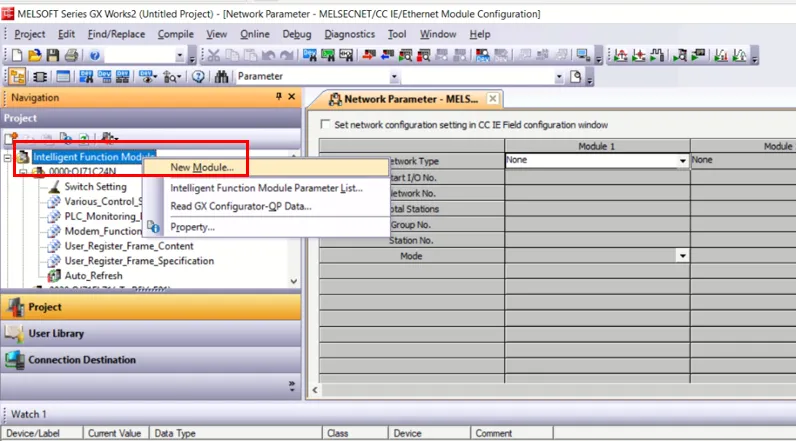Viewport: 796px width, 441px height.
Task: Click the binoculars Find icon
Action: 221,77
